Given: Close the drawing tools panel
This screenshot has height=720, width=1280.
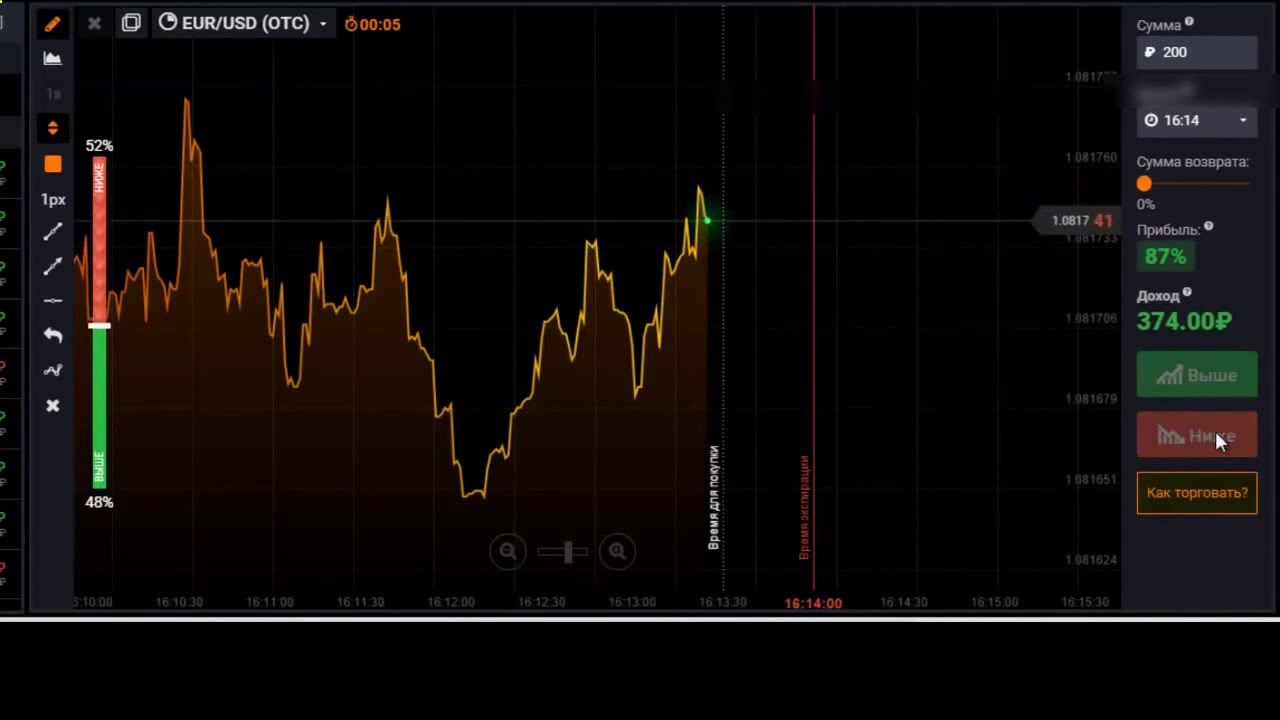Looking at the screenshot, I should tap(53, 405).
